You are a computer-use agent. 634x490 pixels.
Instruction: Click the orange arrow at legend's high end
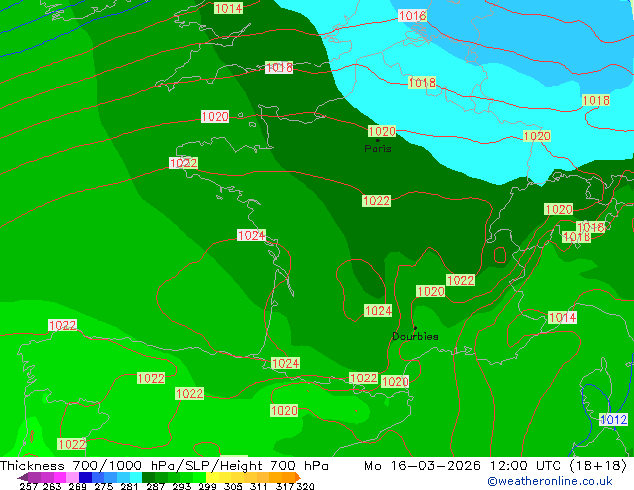coord(298,477)
